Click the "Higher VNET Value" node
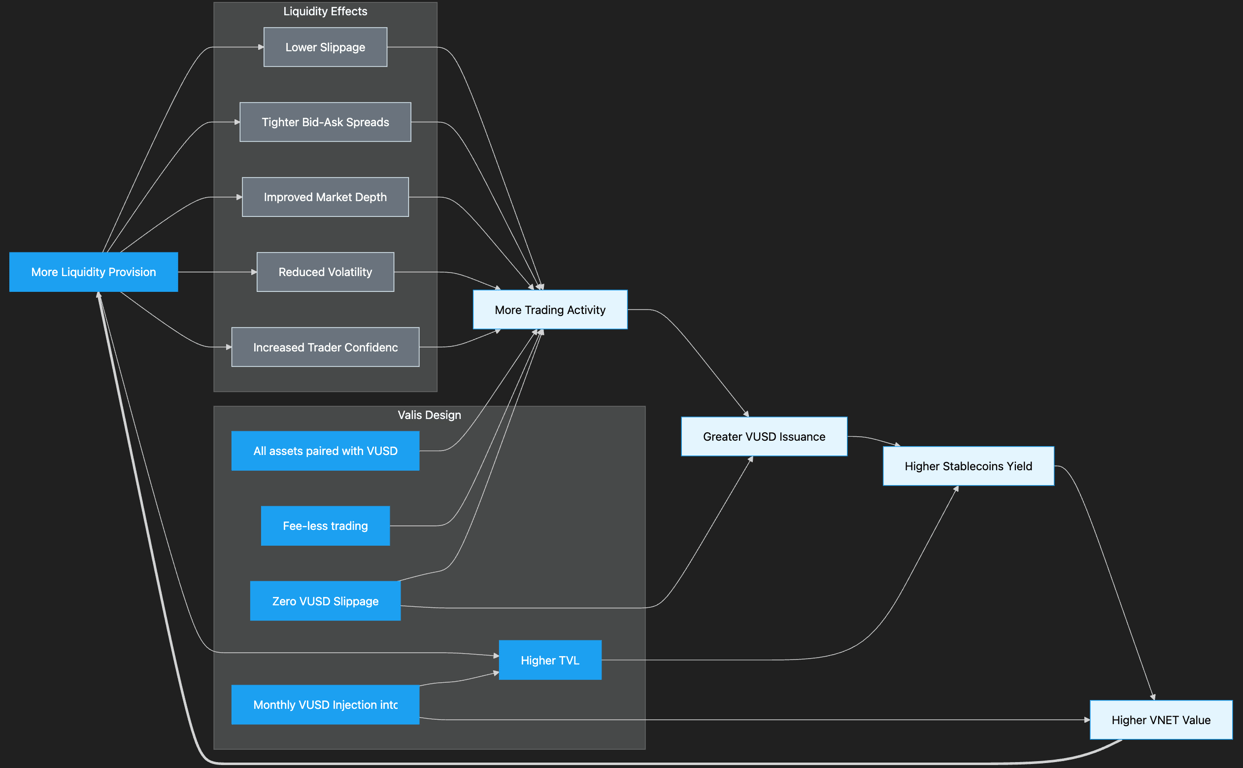1243x768 pixels. [x=1161, y=719]
